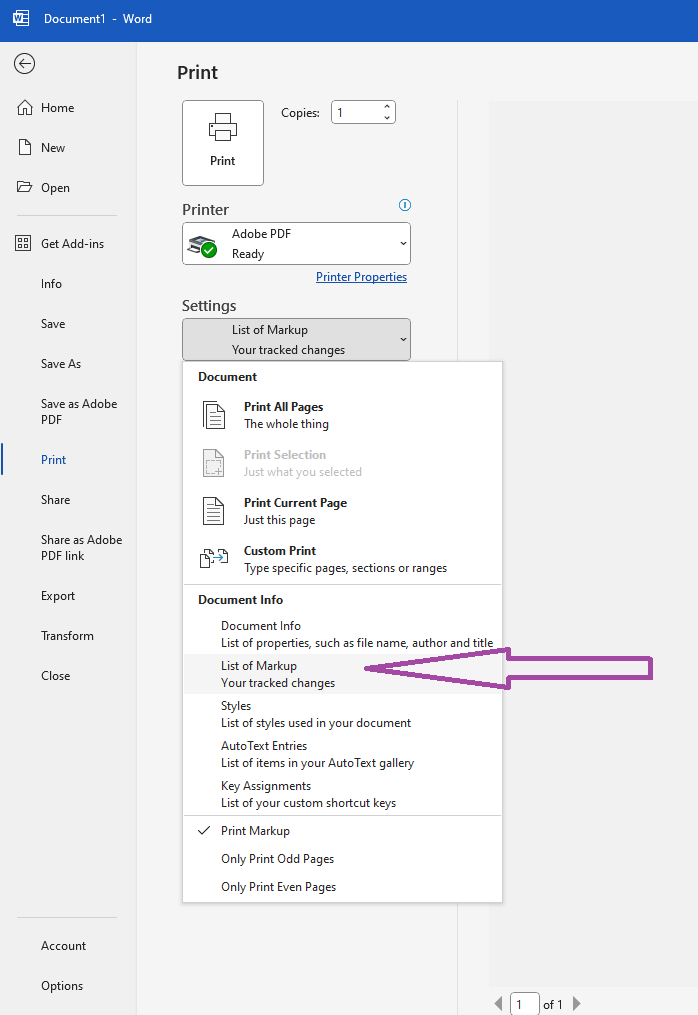Viewport: 698px width, 1015px height.
Task: Click the Home house icon
Action: 25,107
